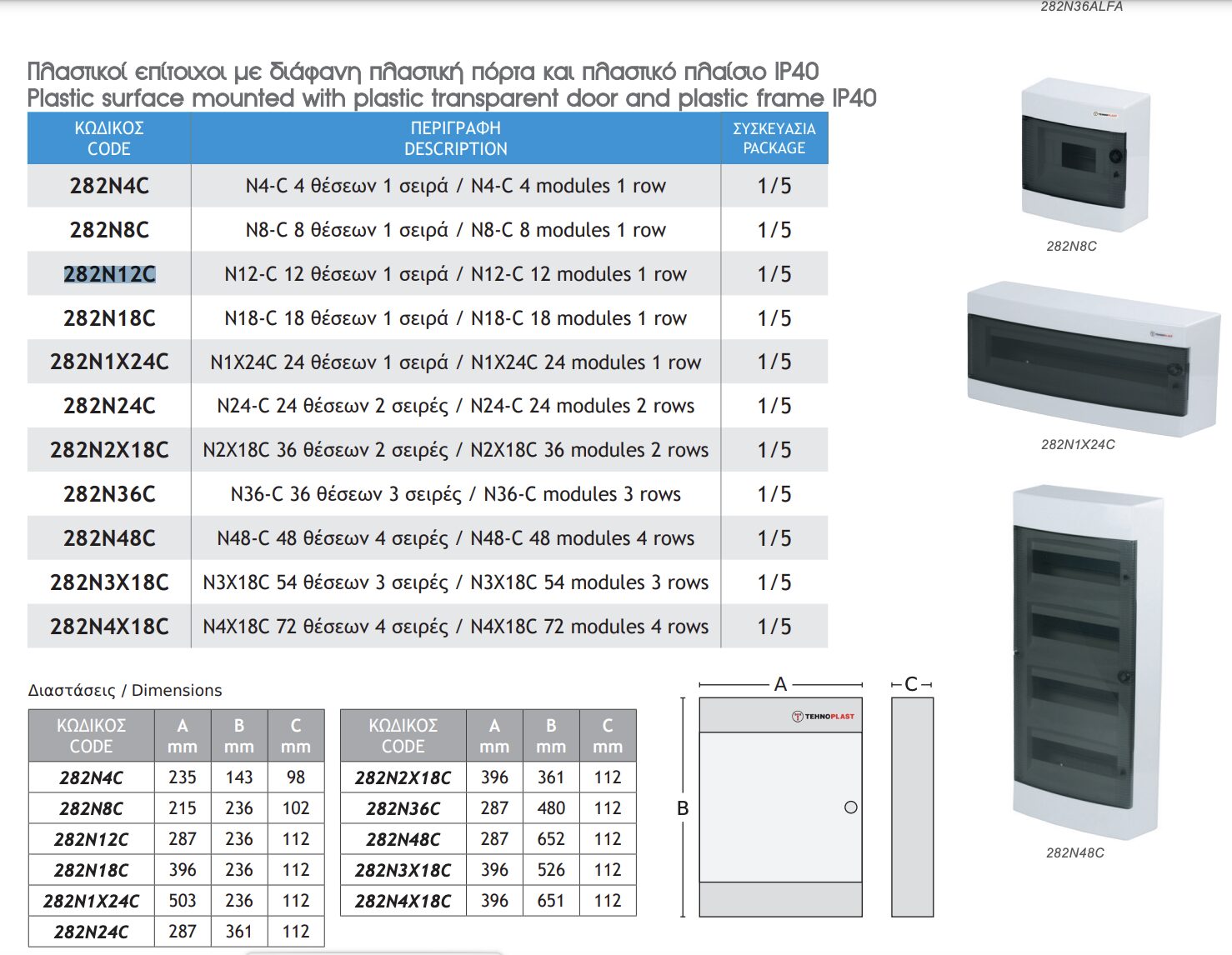Click the B dimension label beside the diagram
Screen dimensions: 1232x955
coord(683,808)
